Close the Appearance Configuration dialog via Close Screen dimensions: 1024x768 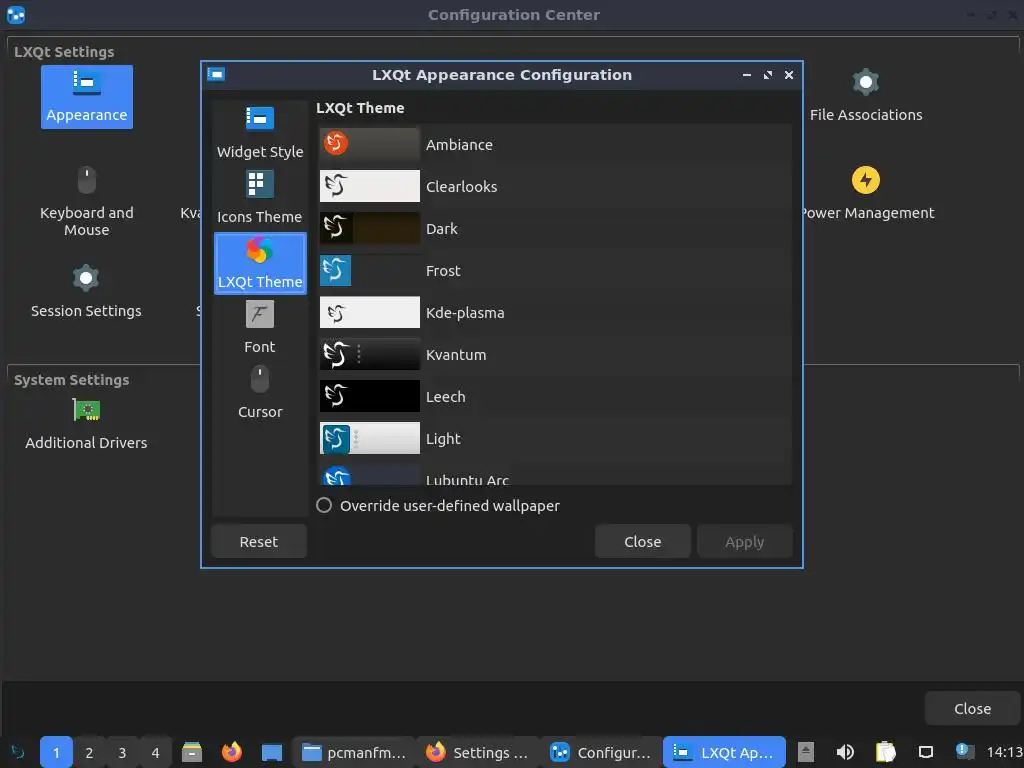pos(643,541)
